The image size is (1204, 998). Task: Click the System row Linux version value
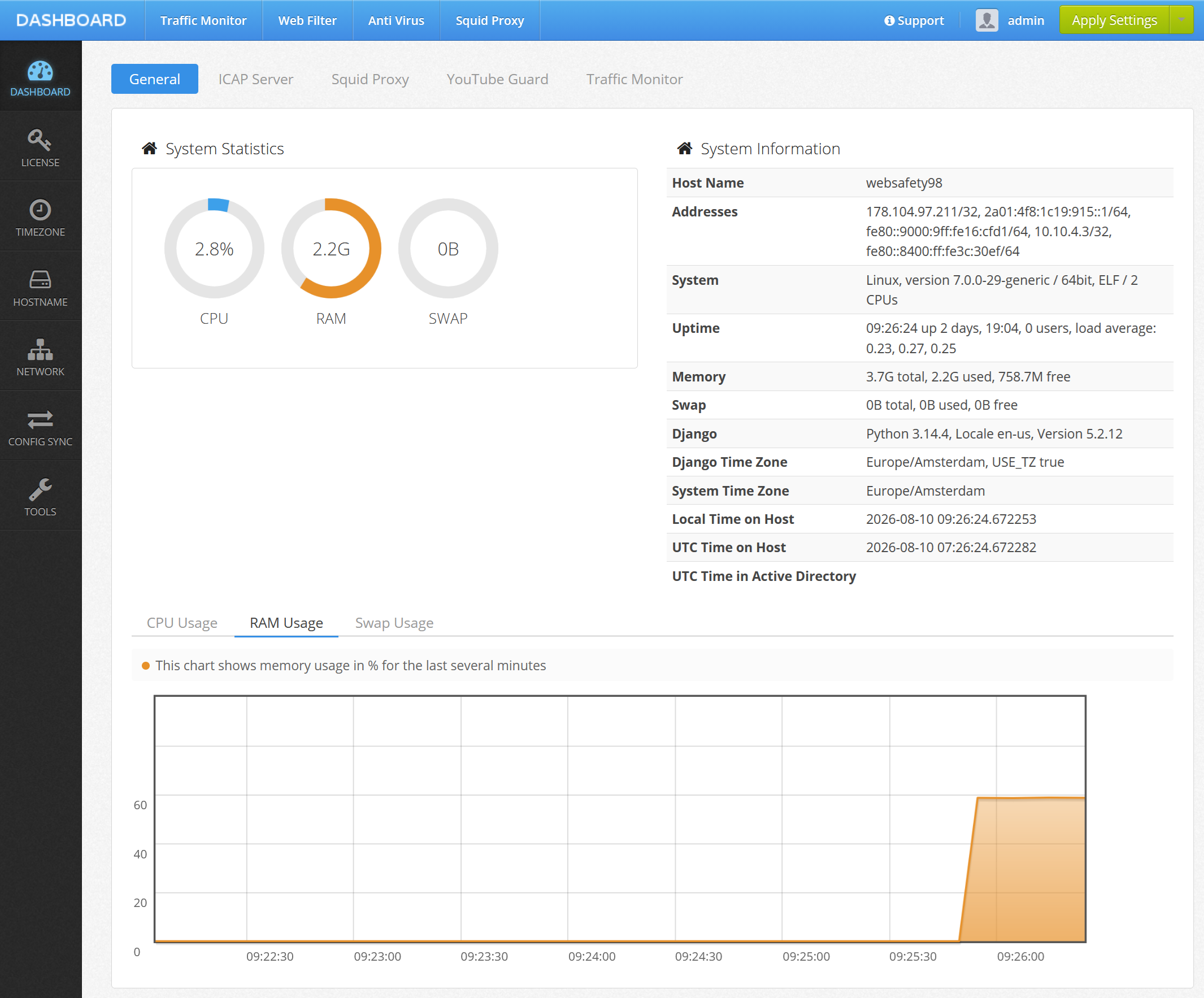tap(1002, 290)
